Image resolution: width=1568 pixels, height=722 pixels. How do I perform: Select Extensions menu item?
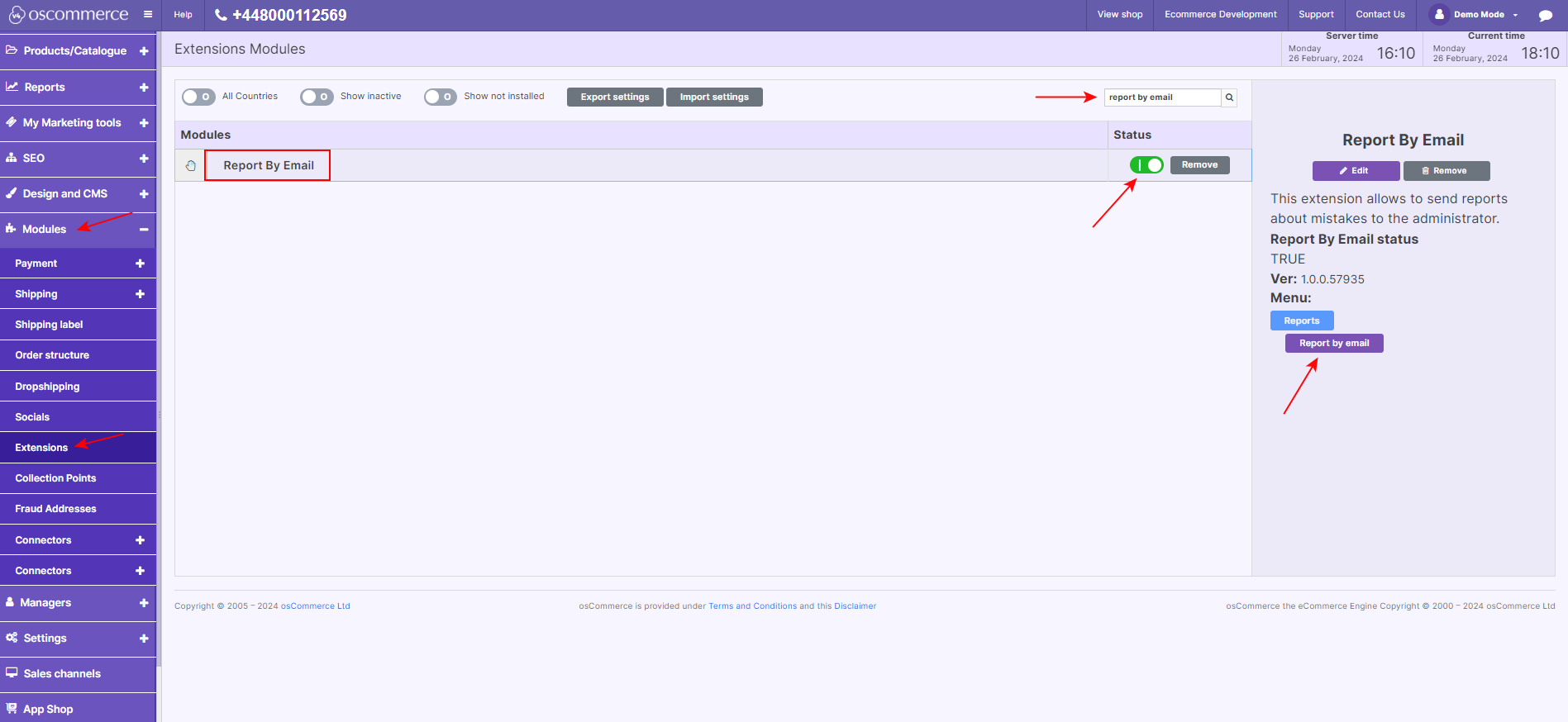78,447
